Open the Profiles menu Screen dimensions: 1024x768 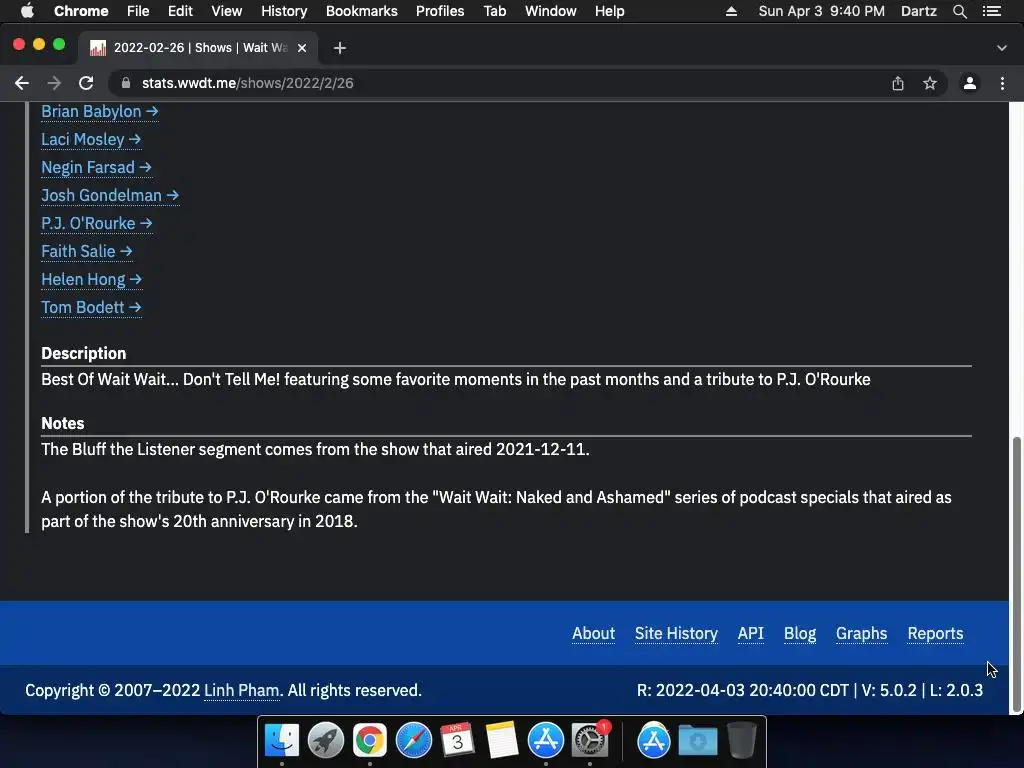pyautogui.click(x=440, y=11)
